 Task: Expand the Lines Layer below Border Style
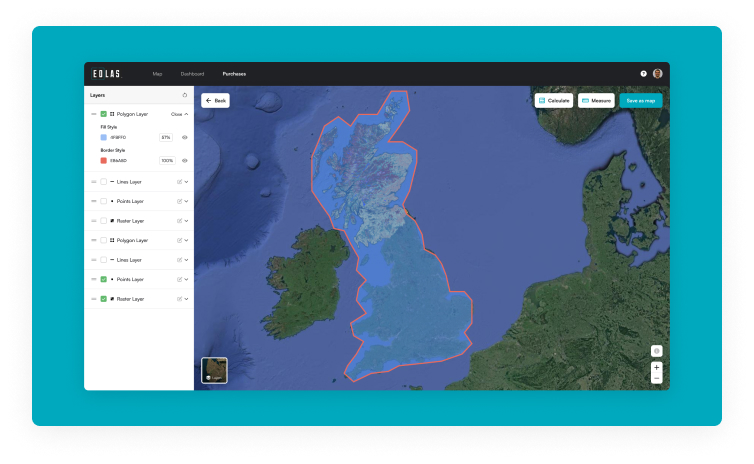187,182
